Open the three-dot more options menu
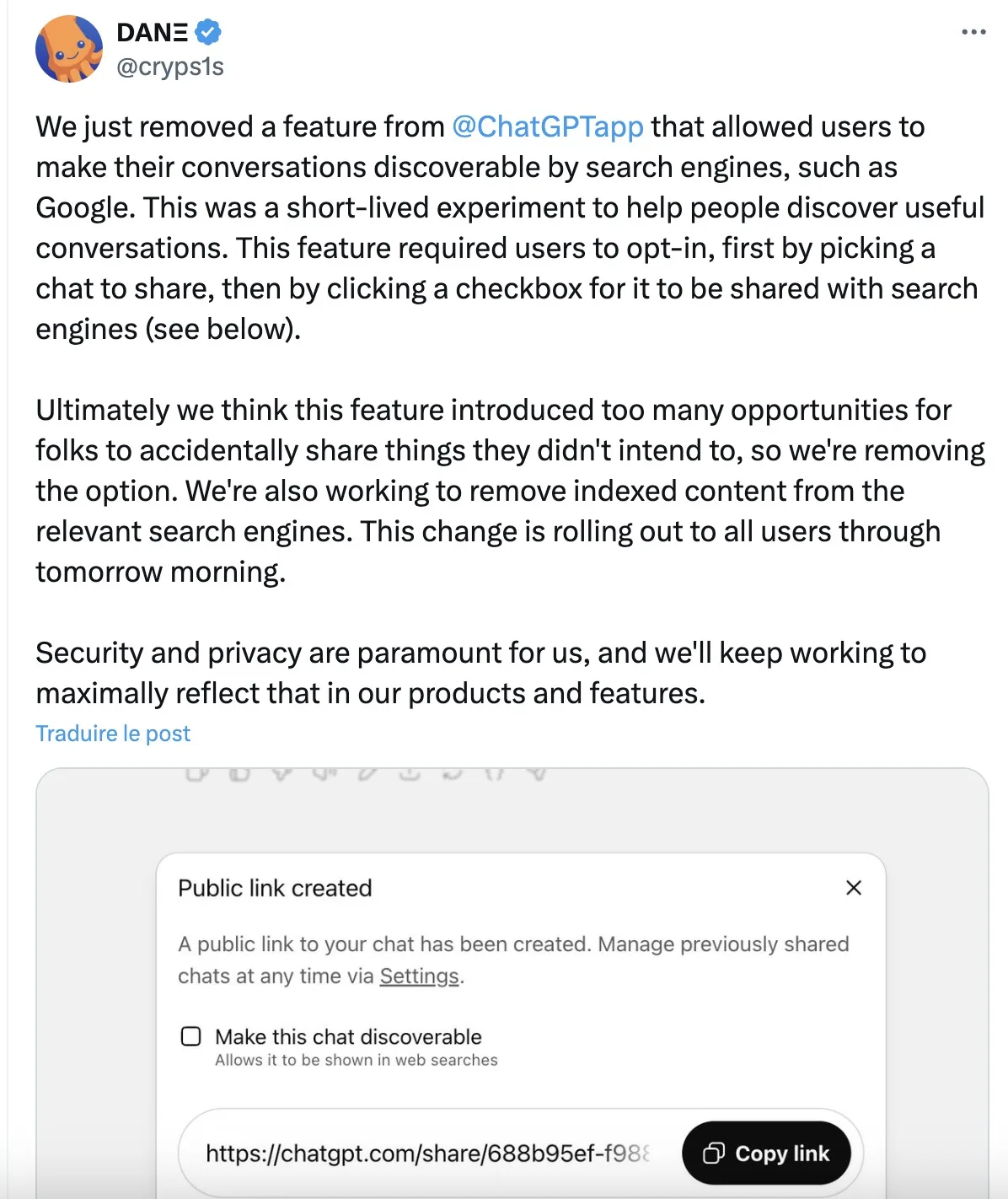This screenshot has height=1199, width=1008. [973, 32]
